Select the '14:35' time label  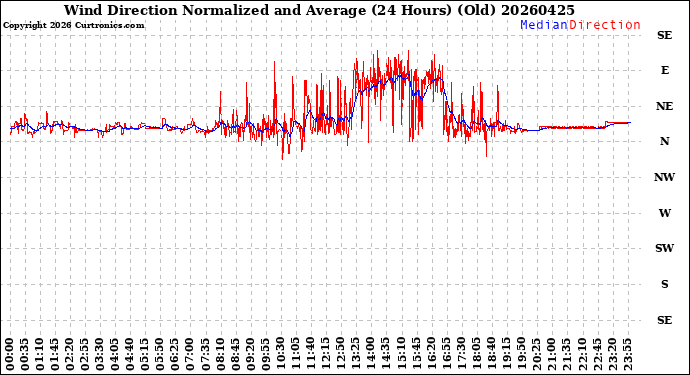[385, 354]
